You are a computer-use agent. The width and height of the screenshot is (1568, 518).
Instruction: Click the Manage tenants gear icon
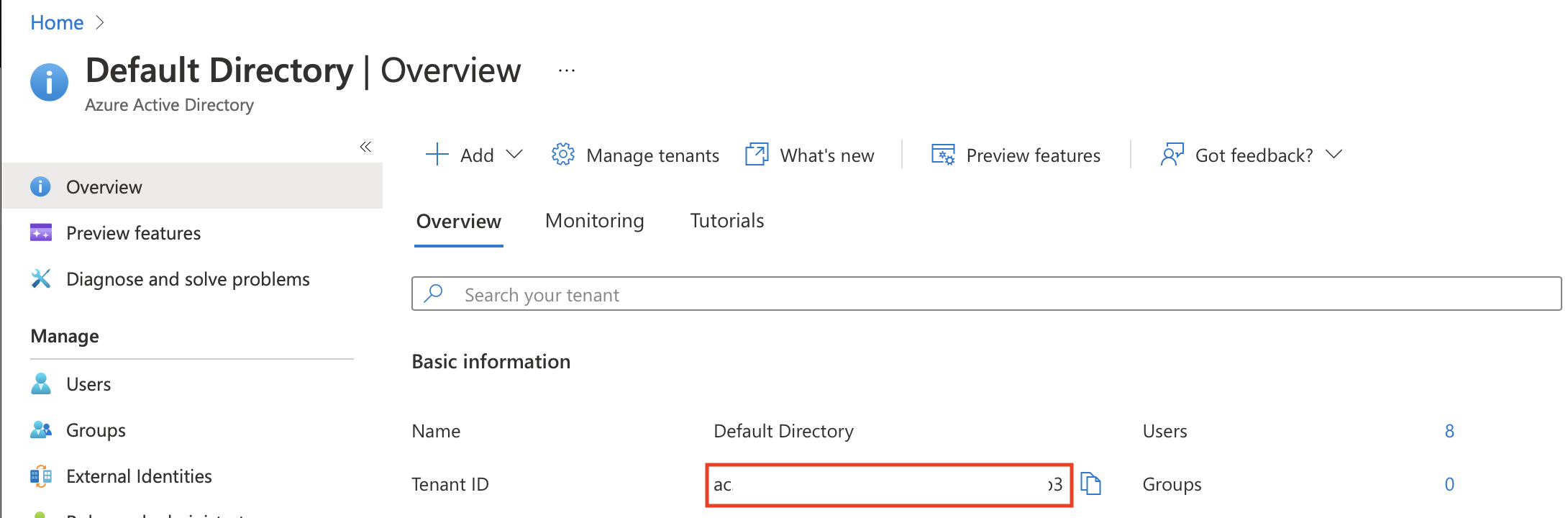[x=562, y=155]
